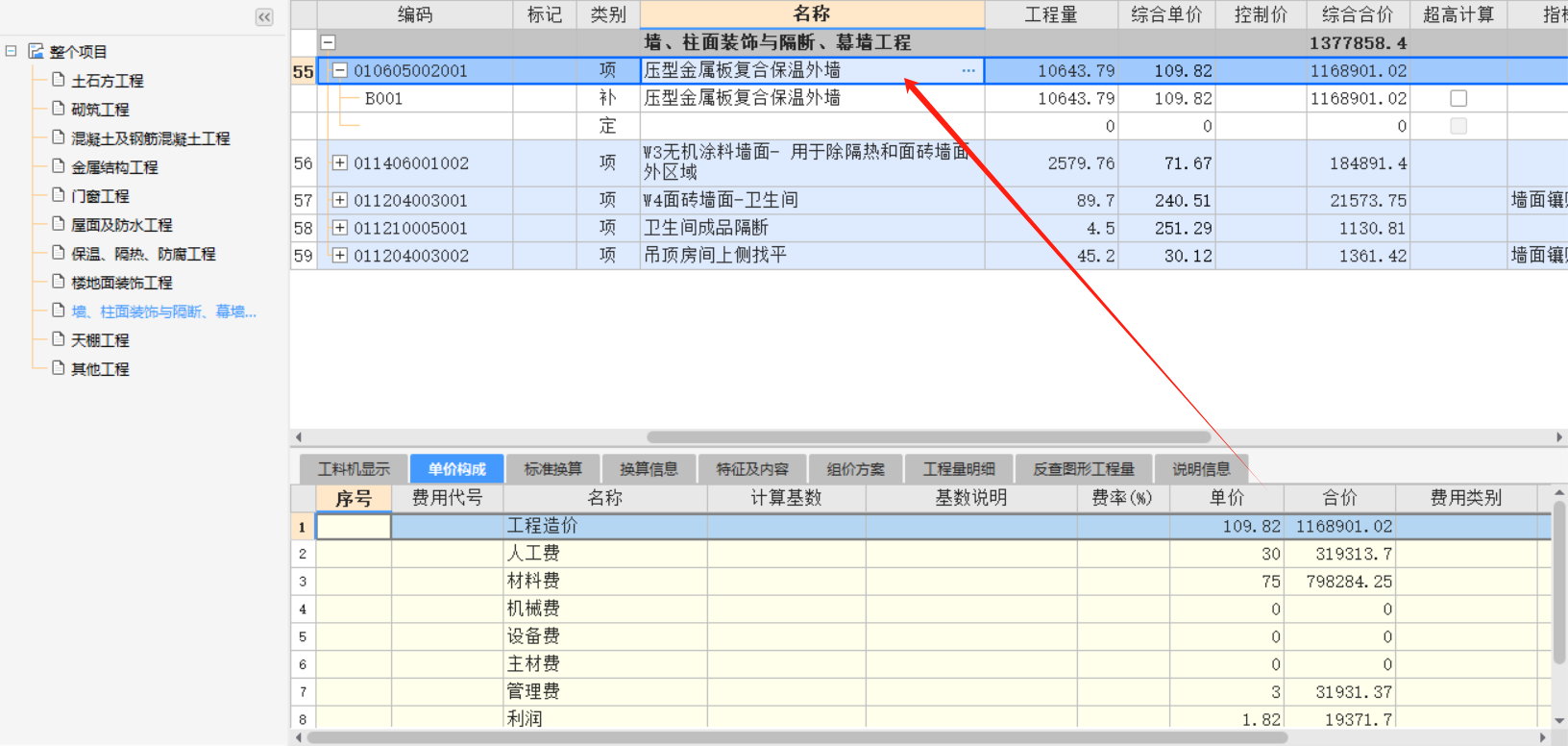1568x746 pixels.
Task: Click the lower table's horizontal scrollbar thumb
Action: point(796,737)
